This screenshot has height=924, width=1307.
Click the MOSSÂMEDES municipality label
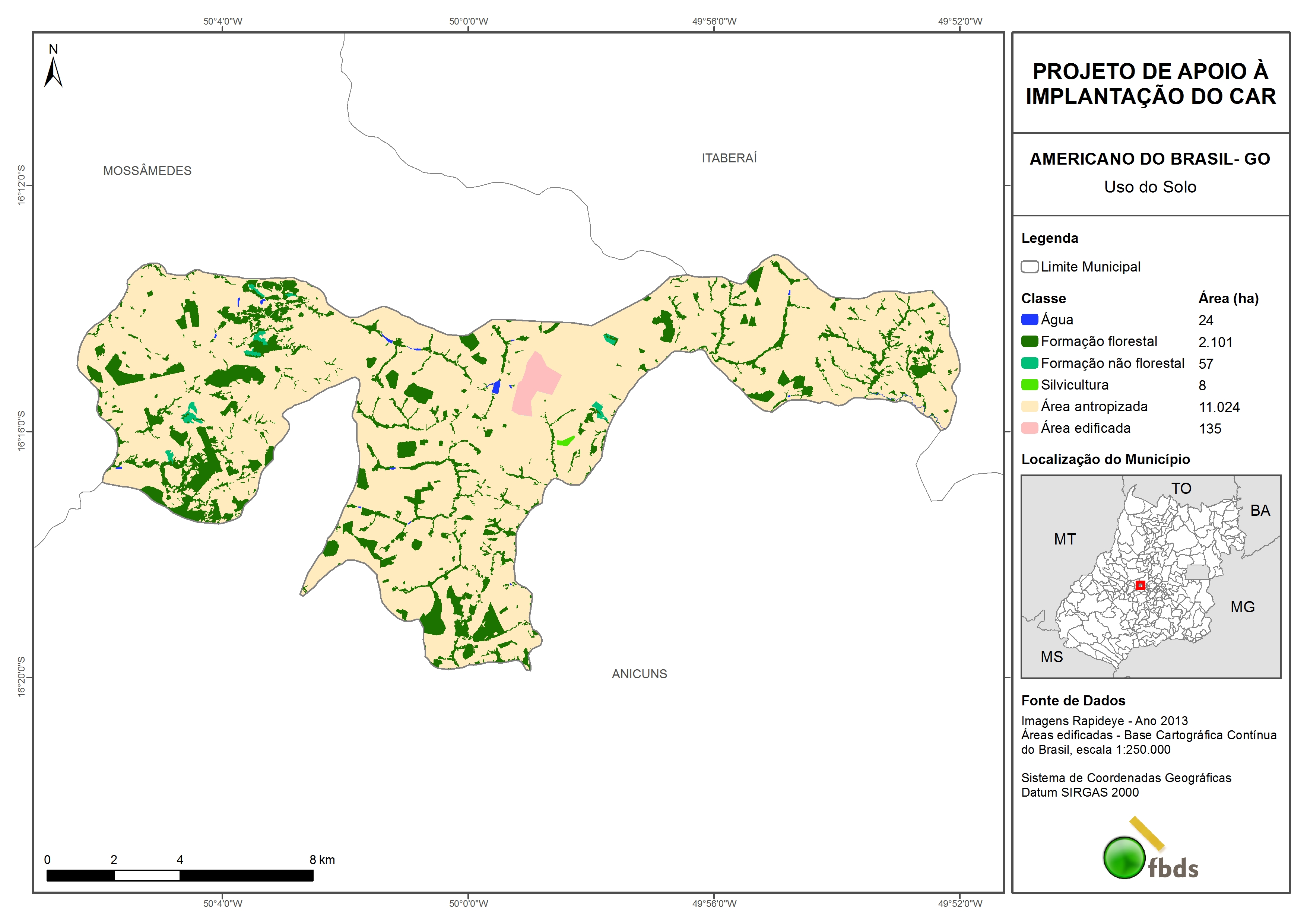point(147,171)
